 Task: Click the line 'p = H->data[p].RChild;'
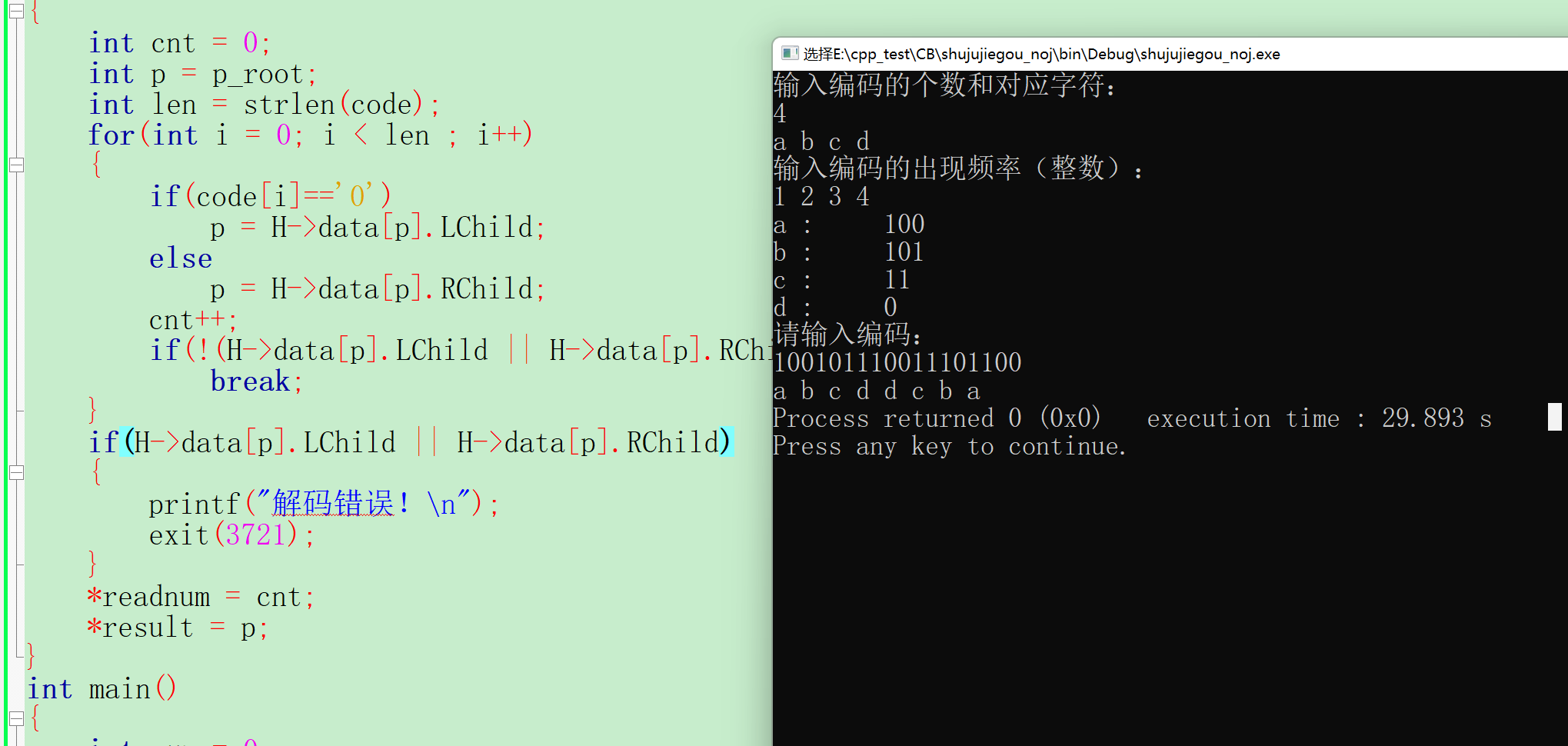[x=378, y=289]
